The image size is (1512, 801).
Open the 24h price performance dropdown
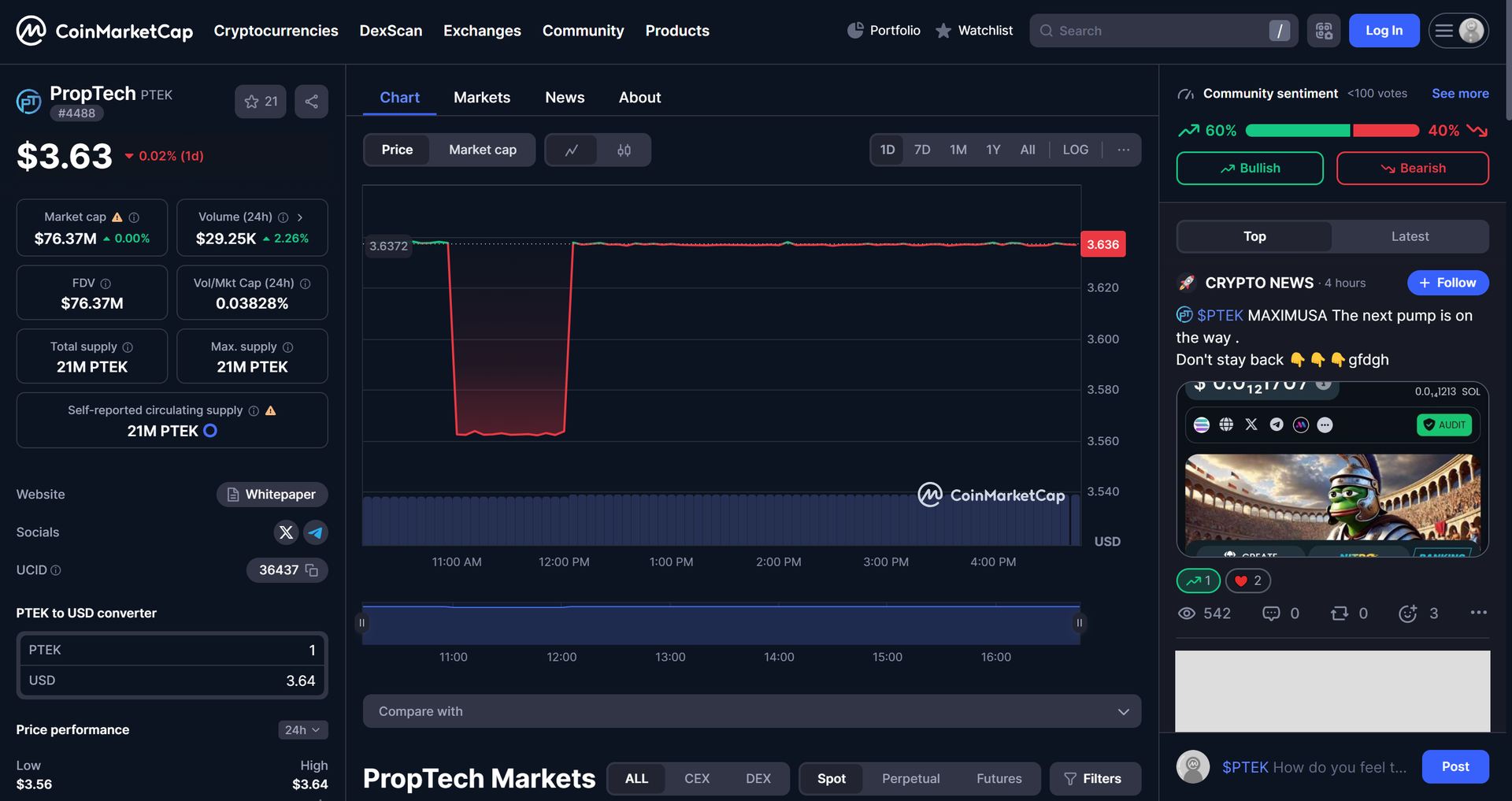pos(302,730)
